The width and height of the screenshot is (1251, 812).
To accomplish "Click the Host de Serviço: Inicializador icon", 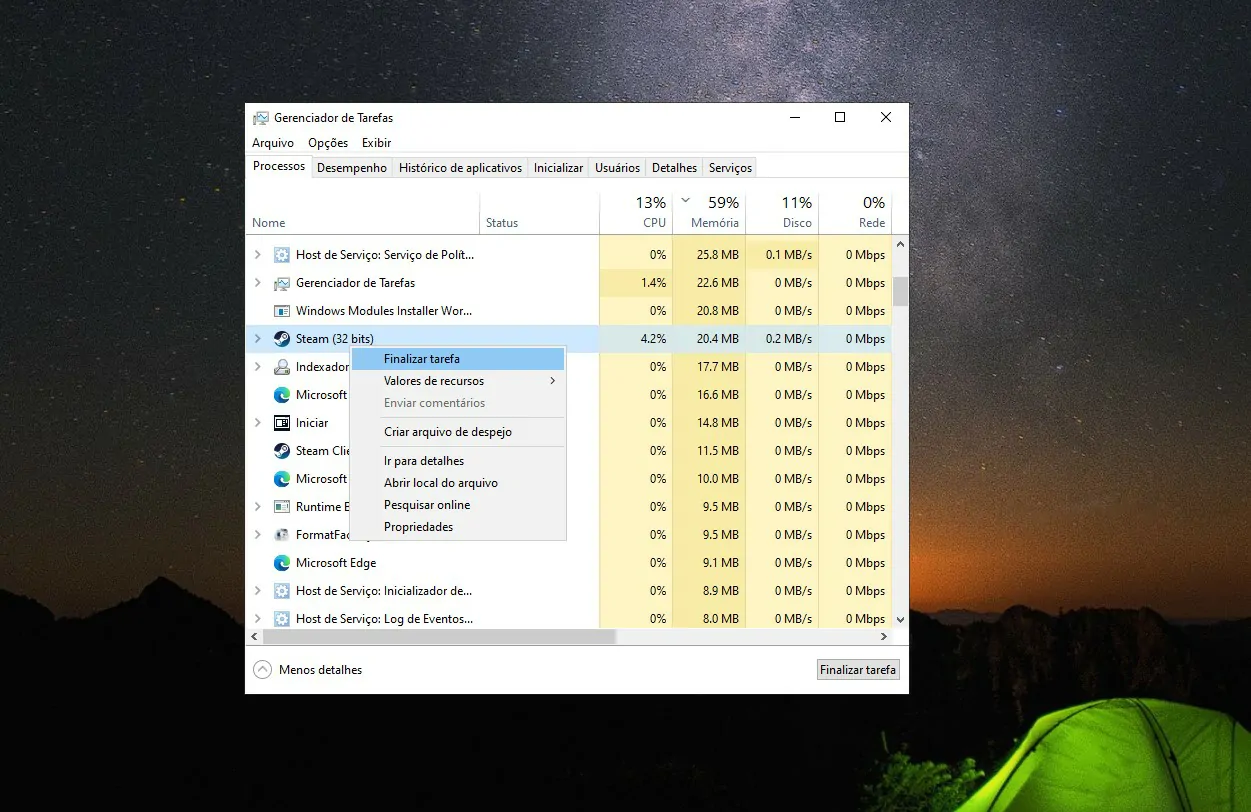I will coord(282,591).
